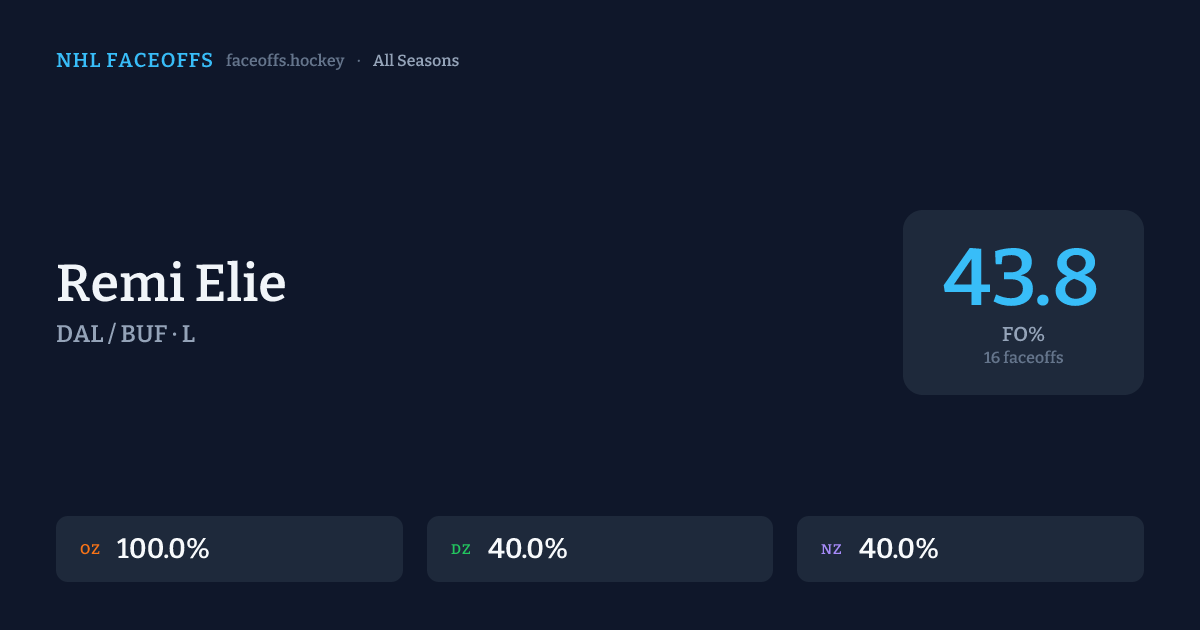Click the green DZ zone label
This screenshot has width=1200, height=630.
pyautogui.click(x=461, y=549)
